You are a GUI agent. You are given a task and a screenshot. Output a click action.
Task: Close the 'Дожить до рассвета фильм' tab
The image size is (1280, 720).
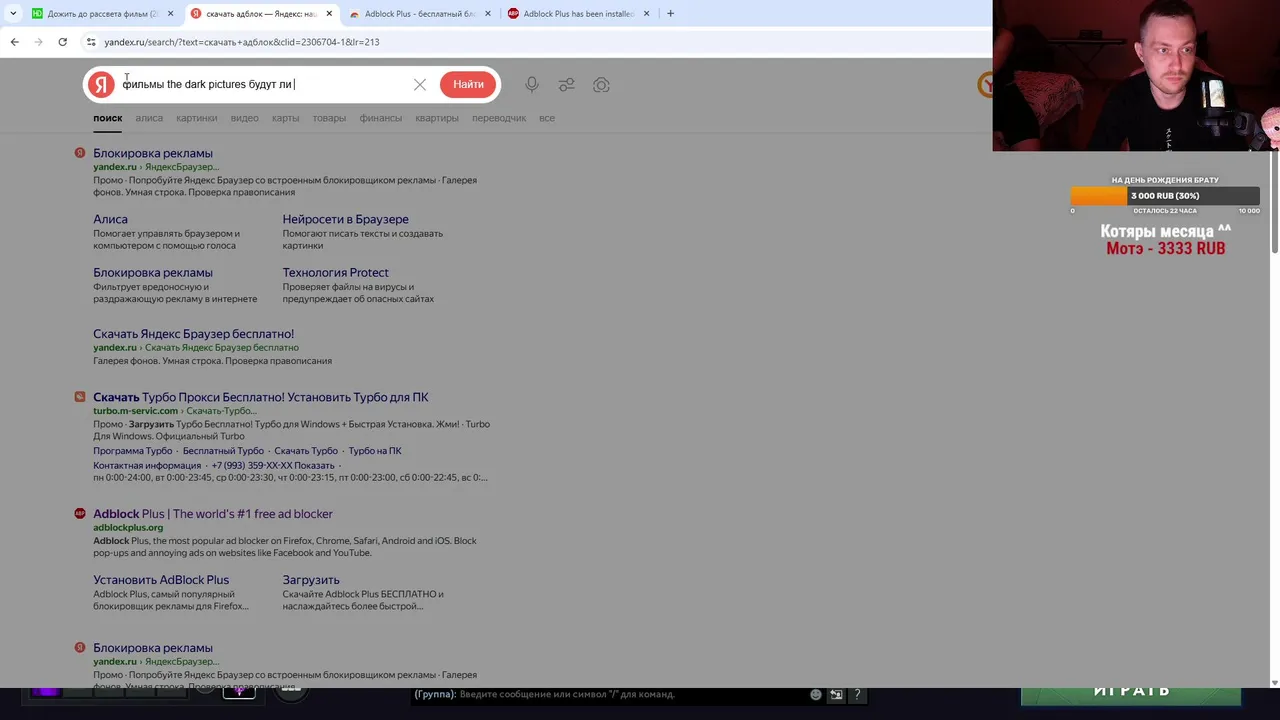(170, 14)
